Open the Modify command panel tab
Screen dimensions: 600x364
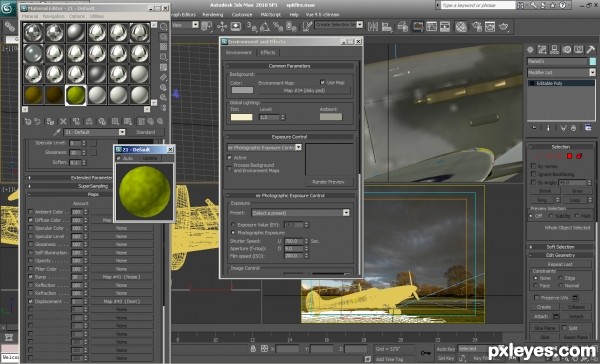[542, 49]
